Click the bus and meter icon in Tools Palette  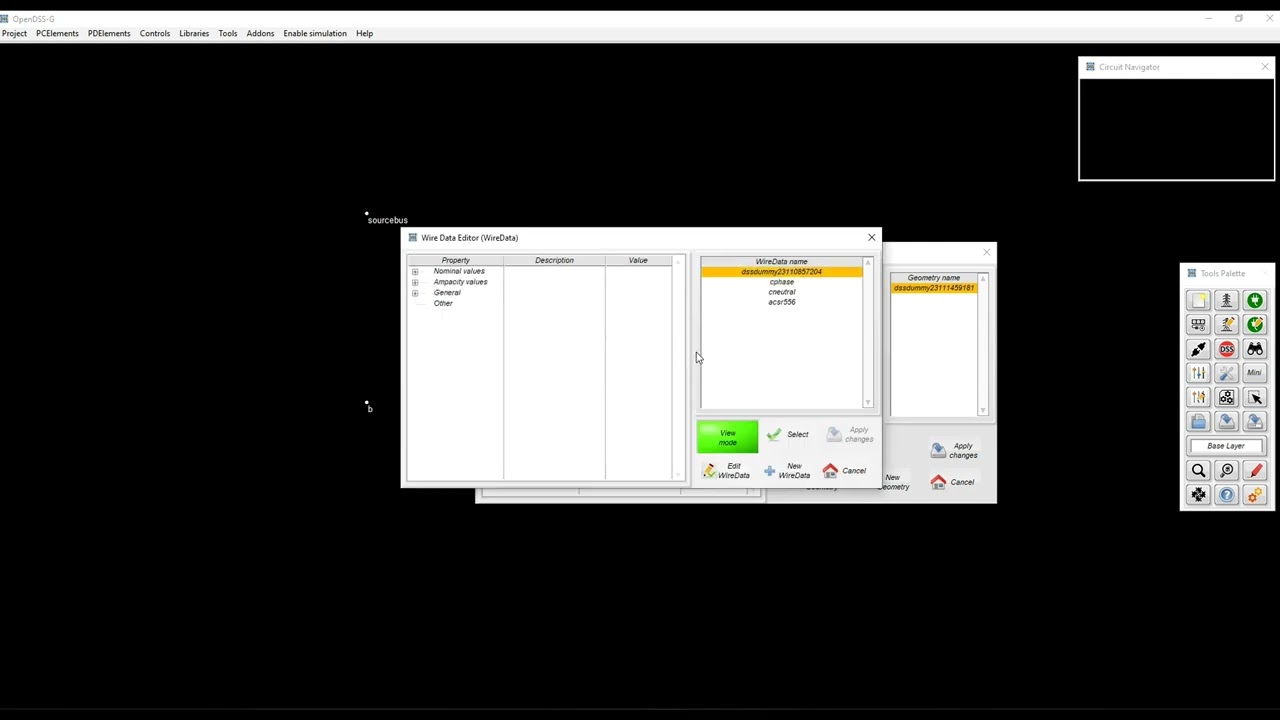point(1198,325)
